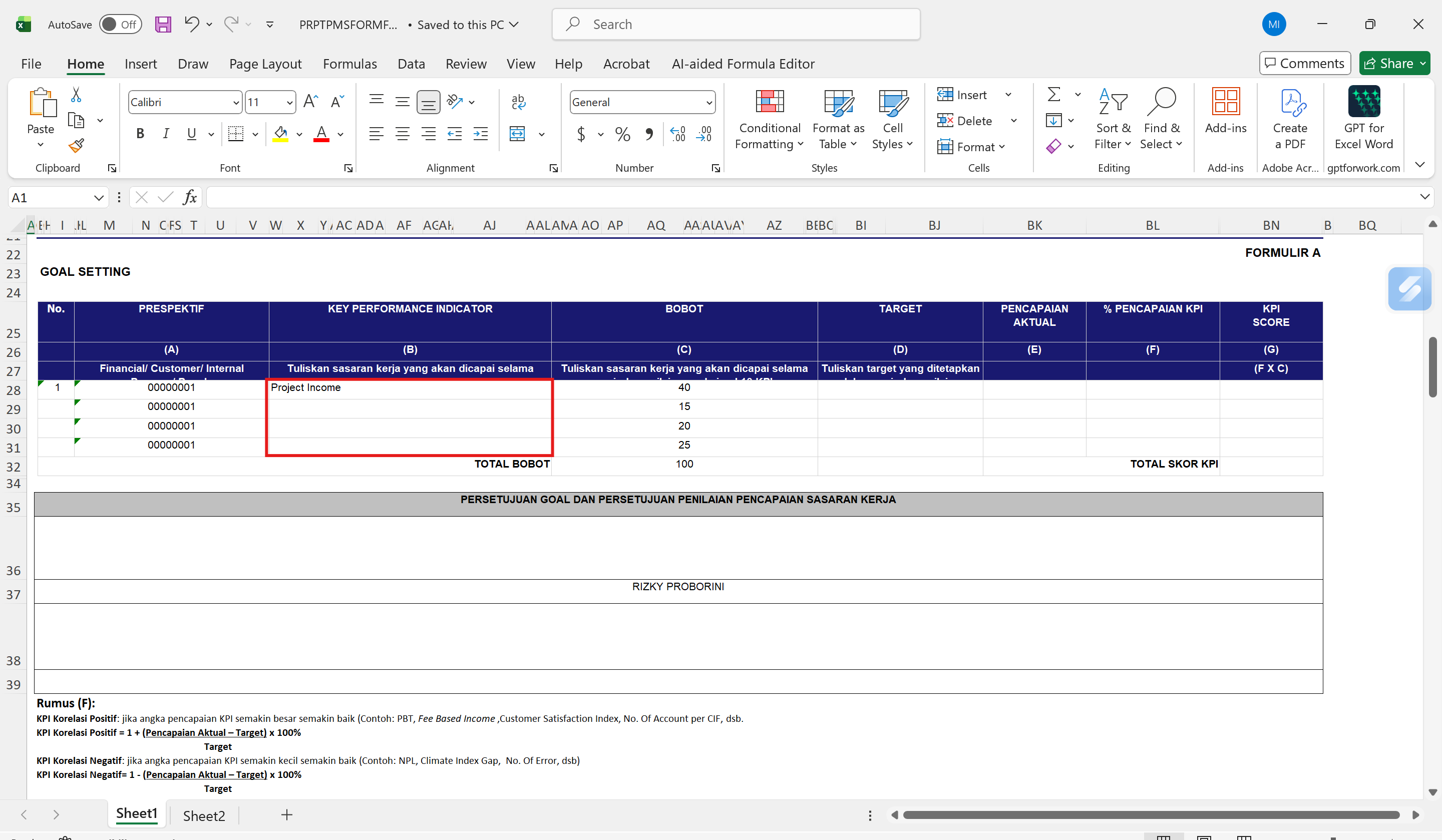Apply the yellow fill color swatch
Screen dimensions: 1442x840
click(280, 134)
